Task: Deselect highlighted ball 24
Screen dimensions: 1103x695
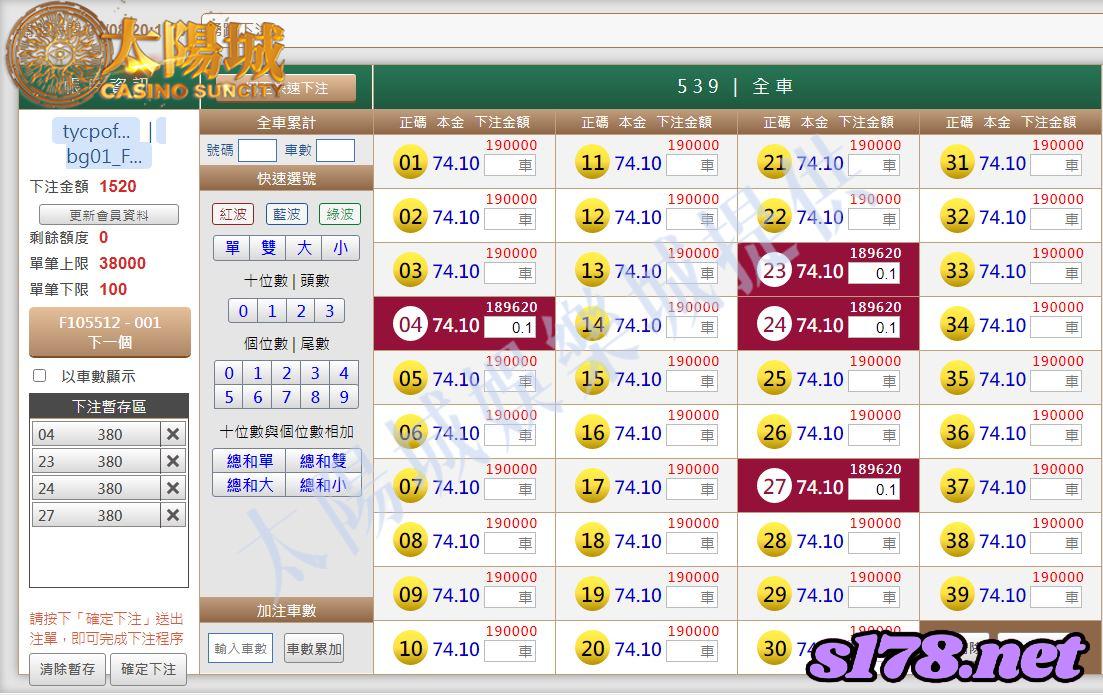Action: pos(774,325)
